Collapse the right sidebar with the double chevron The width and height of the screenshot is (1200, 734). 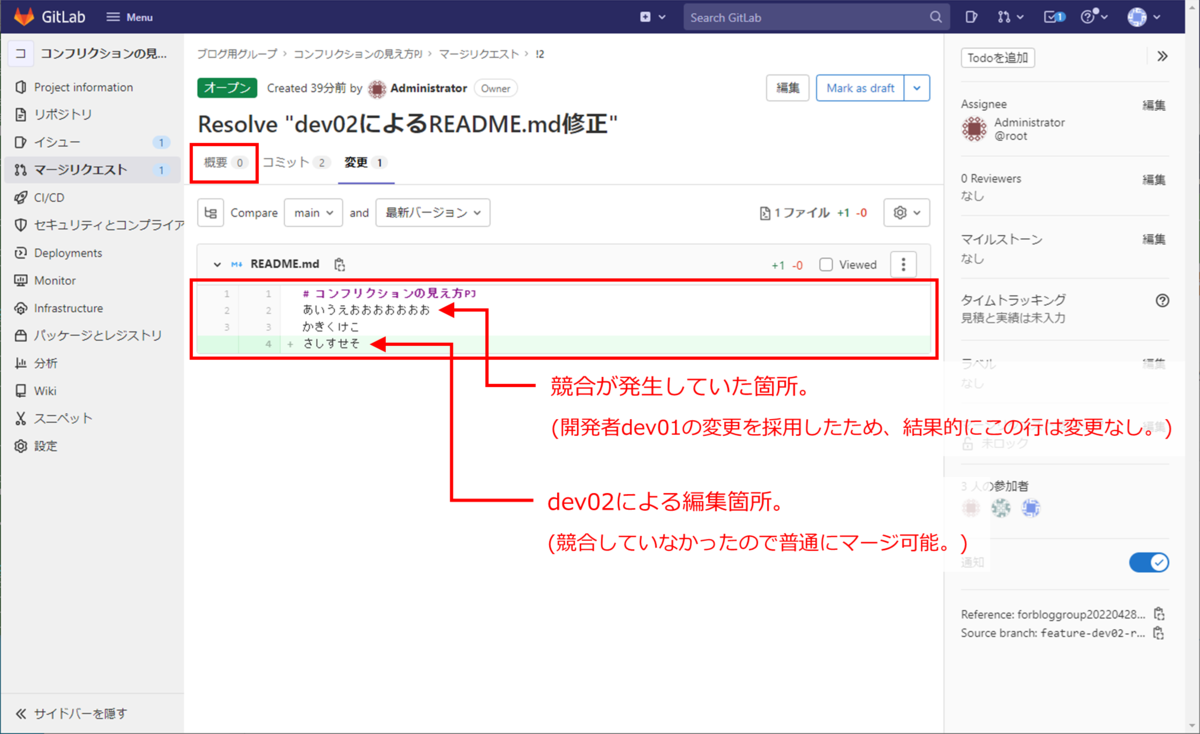tap(1162, 57)
